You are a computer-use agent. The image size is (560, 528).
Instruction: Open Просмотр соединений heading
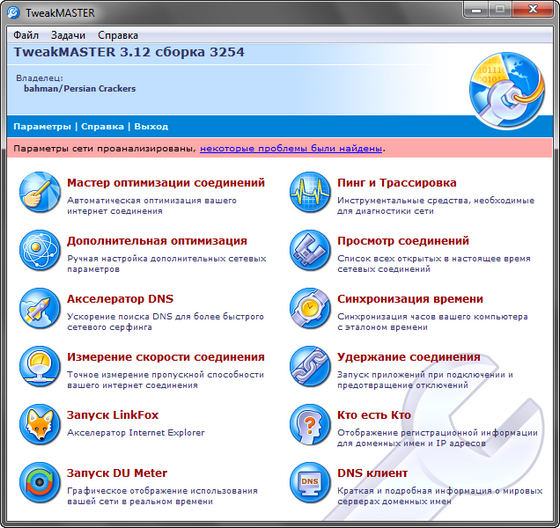403,241
